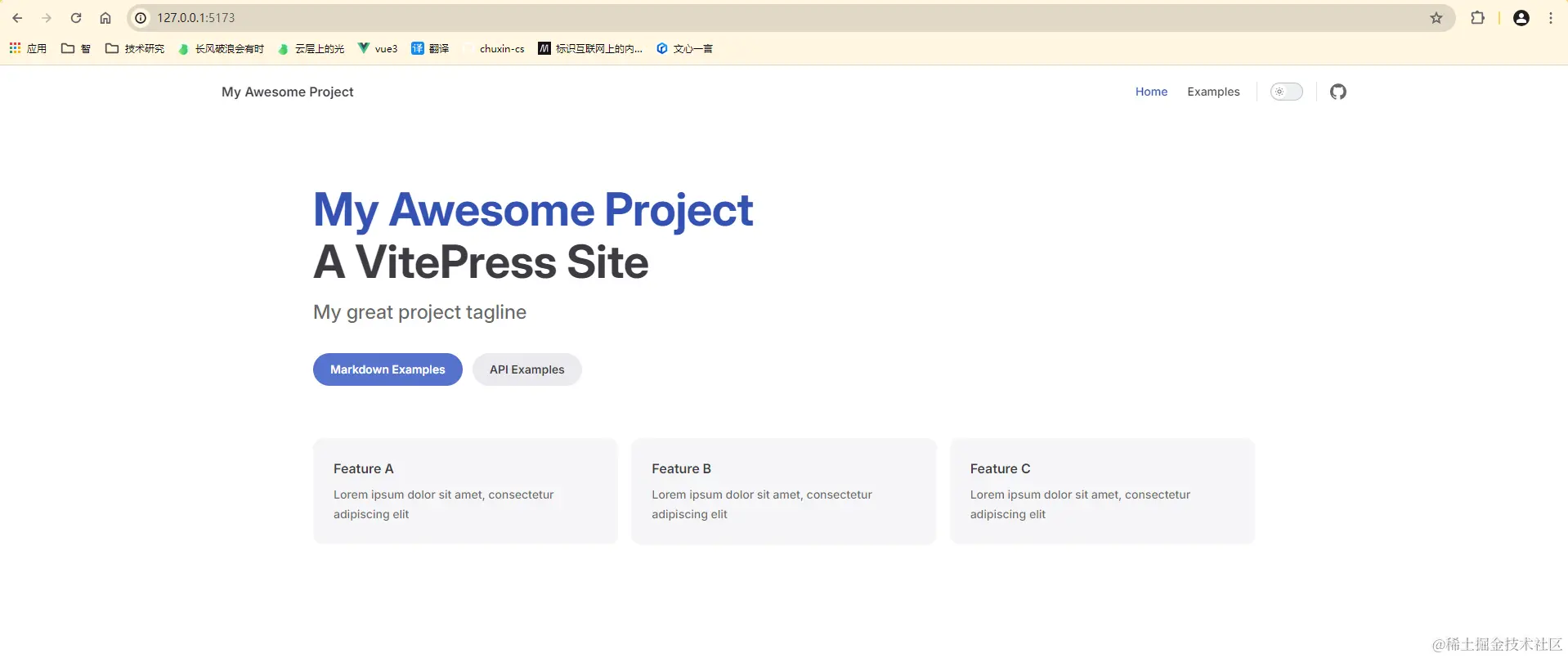Screen dimensions: 1568x658
Task: Click the Markdown Examples button
Action: 388,369
